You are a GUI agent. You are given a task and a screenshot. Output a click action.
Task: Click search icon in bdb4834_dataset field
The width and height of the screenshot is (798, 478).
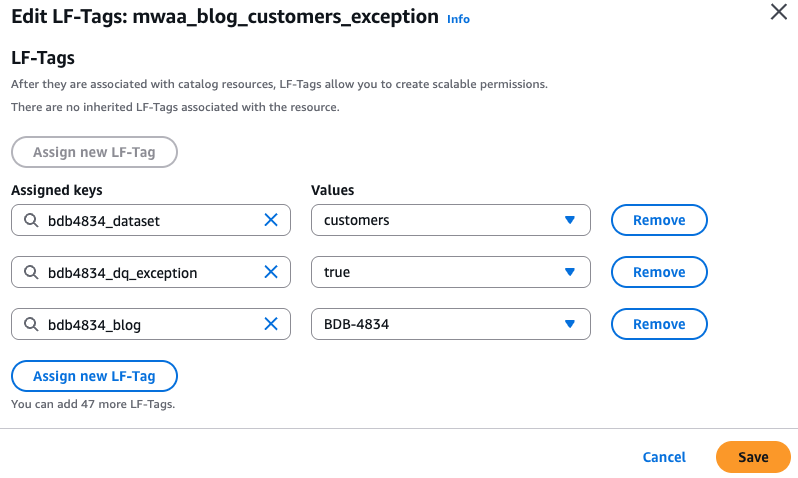31,220
